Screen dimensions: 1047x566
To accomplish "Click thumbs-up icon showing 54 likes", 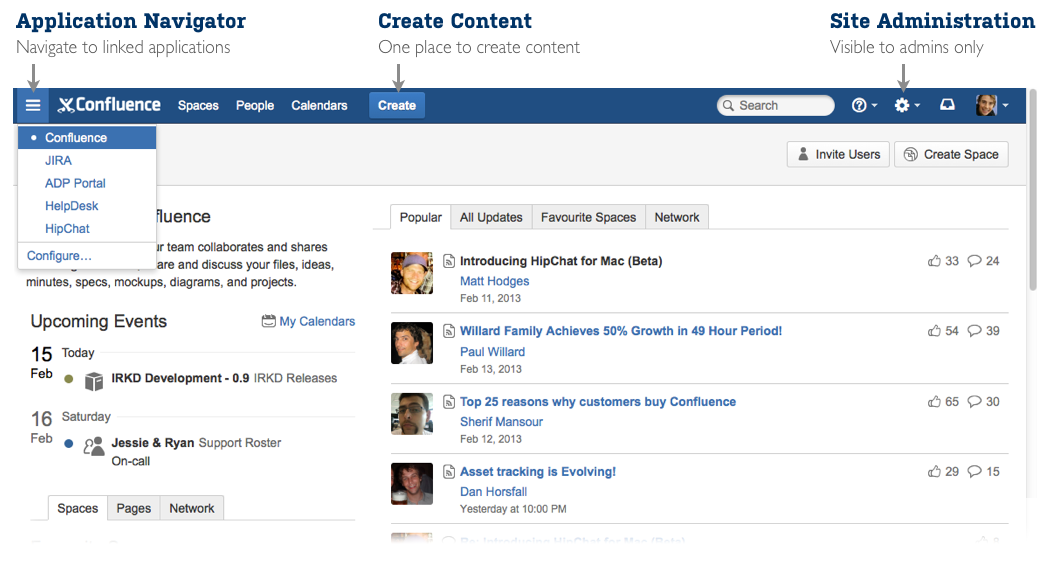I will click(x=934, y=331).
